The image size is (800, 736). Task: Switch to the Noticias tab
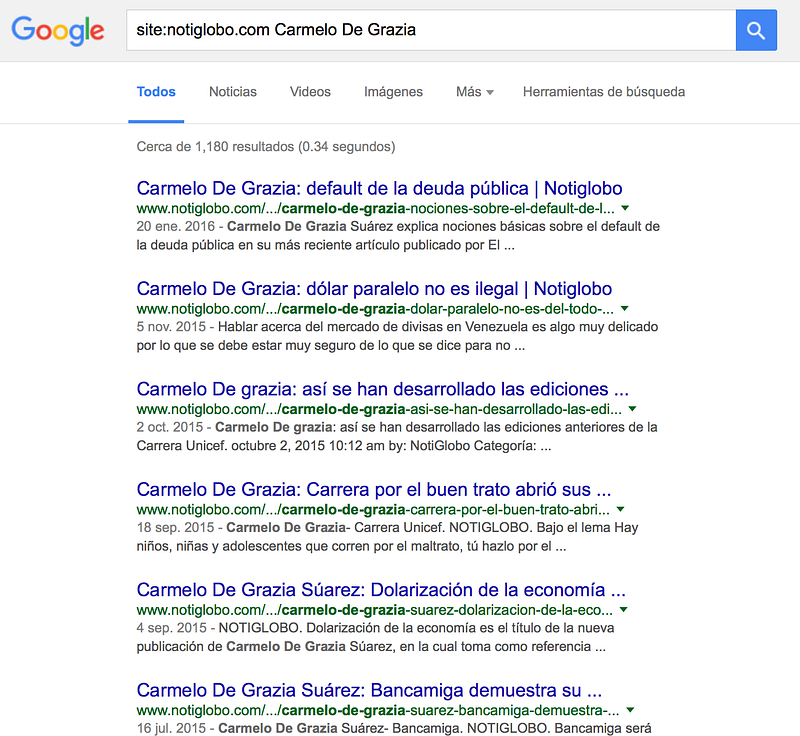click(233, 92)
